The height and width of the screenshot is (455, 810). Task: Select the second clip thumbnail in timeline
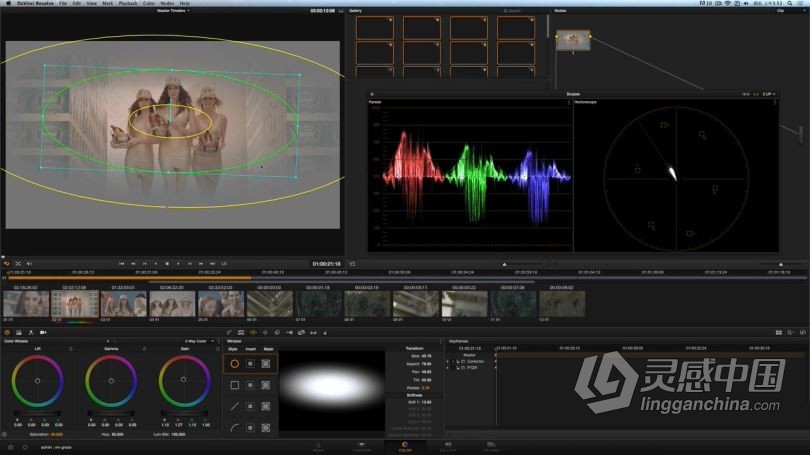75,304
